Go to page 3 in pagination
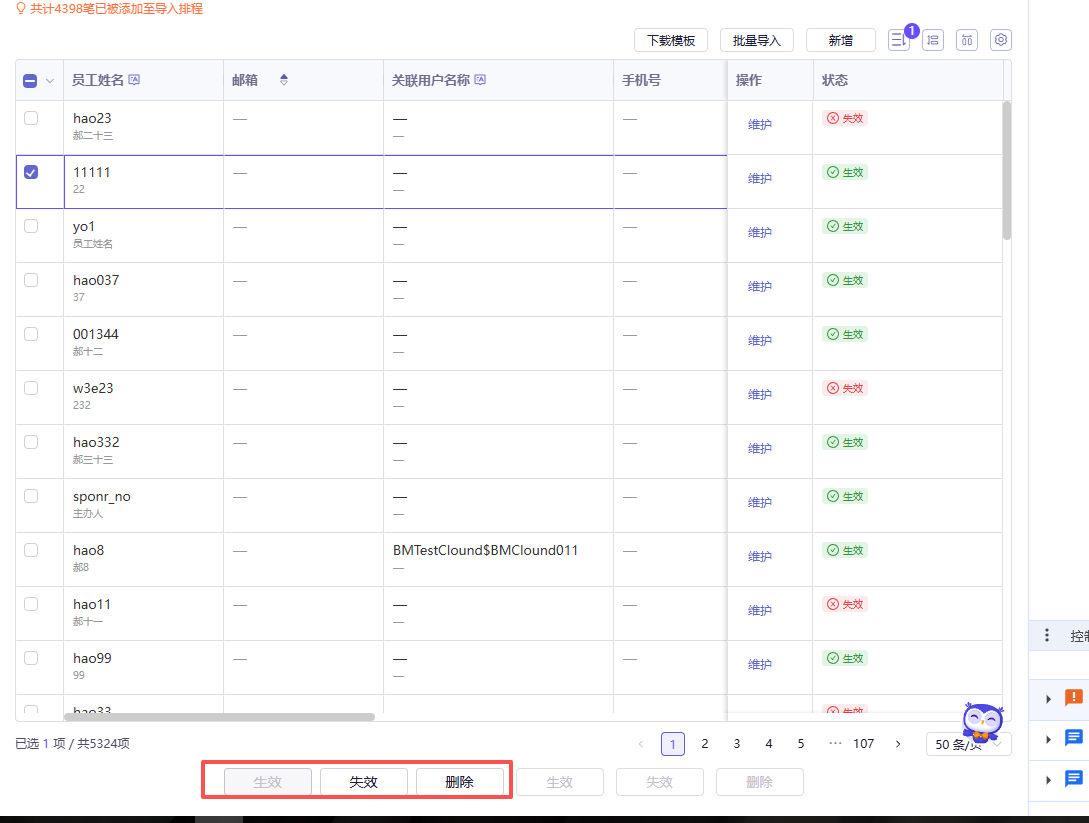The width and height of the screenshot is (1089, 823). pos(737,744)
